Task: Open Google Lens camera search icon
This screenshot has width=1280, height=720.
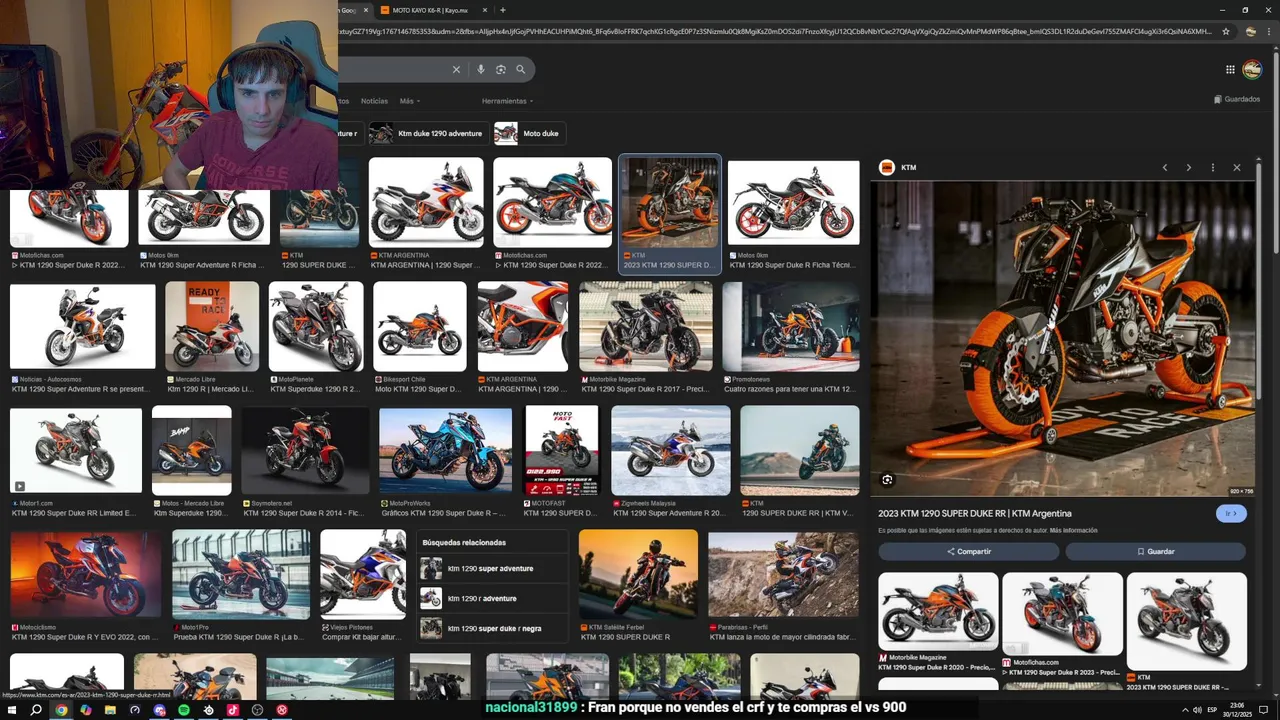Action: [501, 69]
